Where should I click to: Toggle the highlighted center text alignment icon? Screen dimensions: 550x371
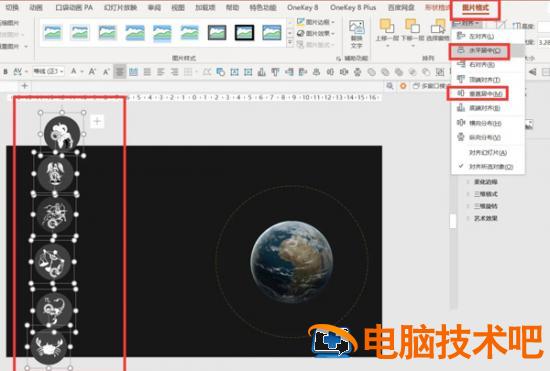120,72
